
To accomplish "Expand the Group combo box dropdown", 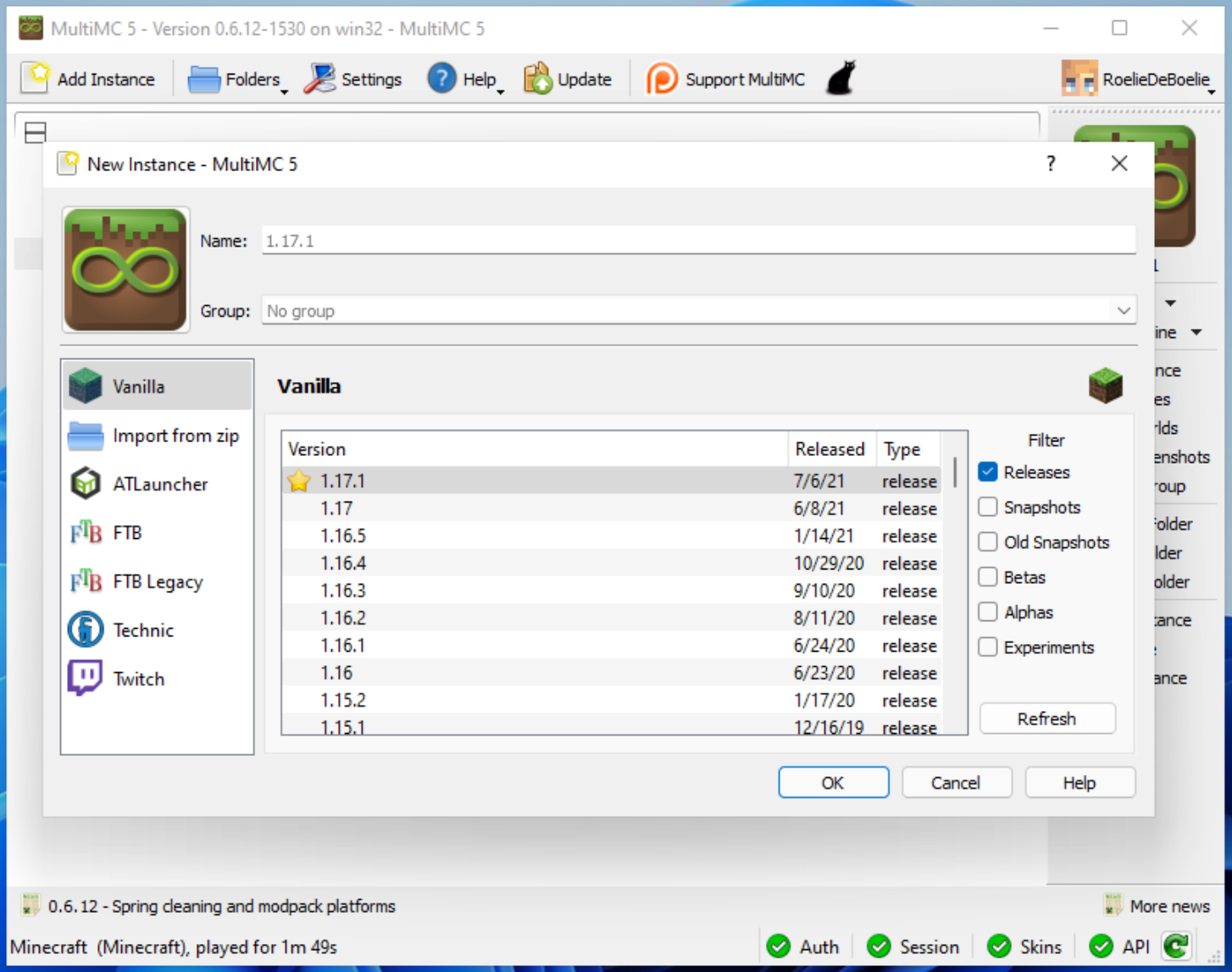I will coord(1124,311).
